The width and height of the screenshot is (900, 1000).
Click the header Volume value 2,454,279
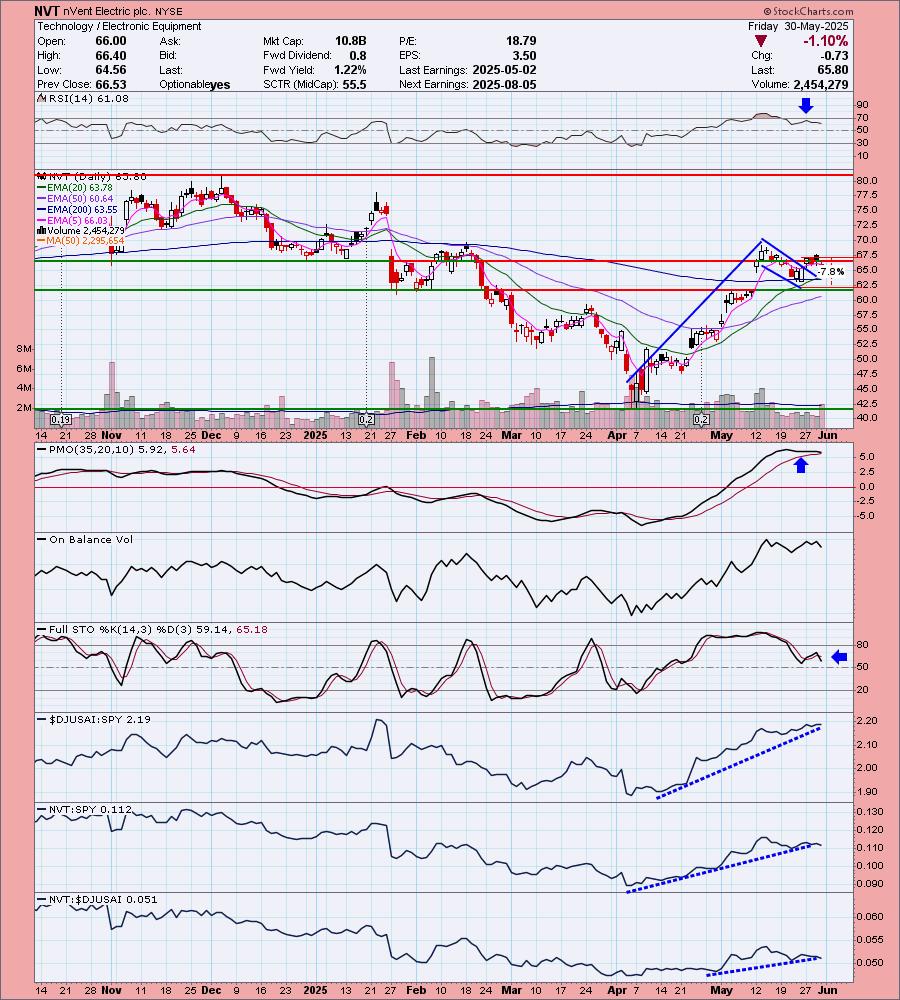point(821,85)
